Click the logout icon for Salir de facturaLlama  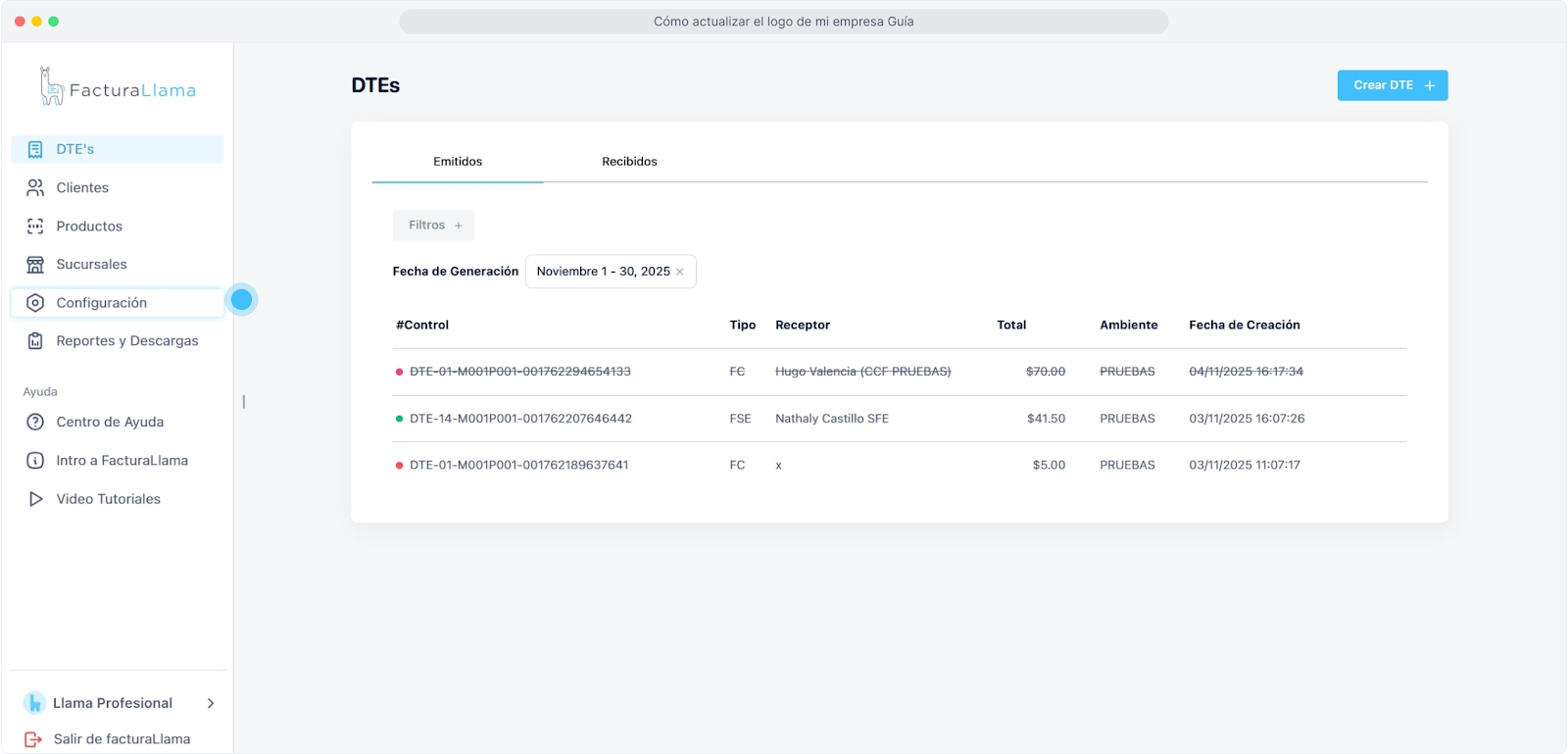(33, 739)
